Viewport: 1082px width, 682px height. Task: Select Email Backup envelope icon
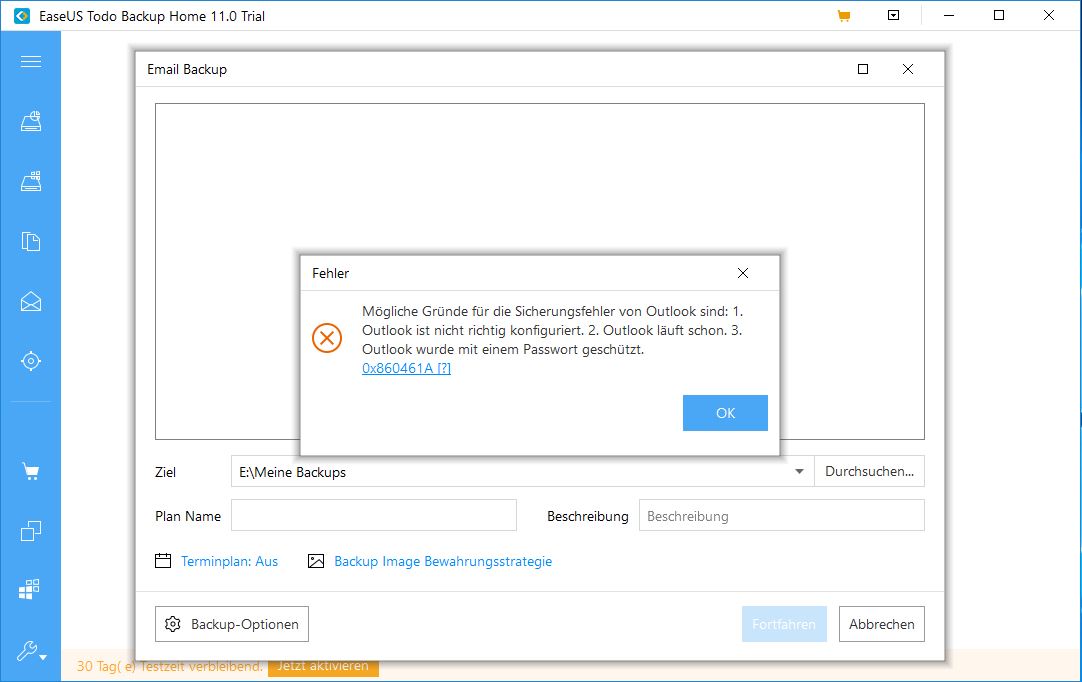pyautogui.click(x=30, y=302)
